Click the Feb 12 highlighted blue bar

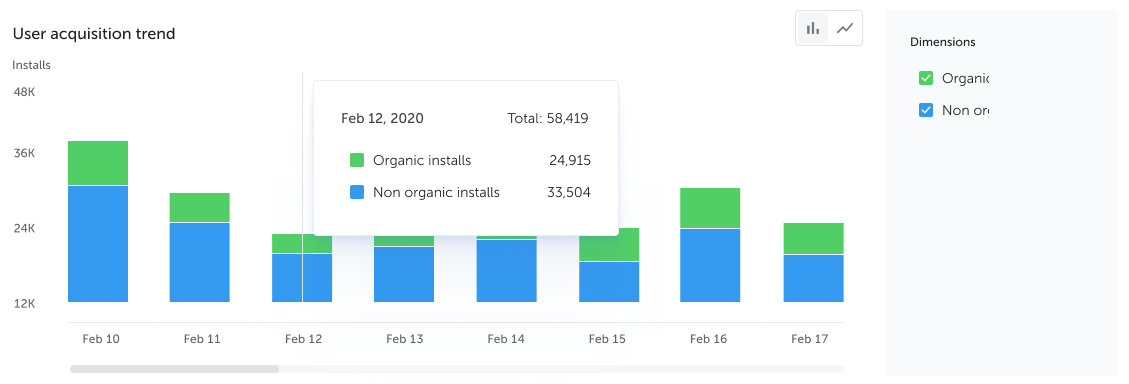302,278
